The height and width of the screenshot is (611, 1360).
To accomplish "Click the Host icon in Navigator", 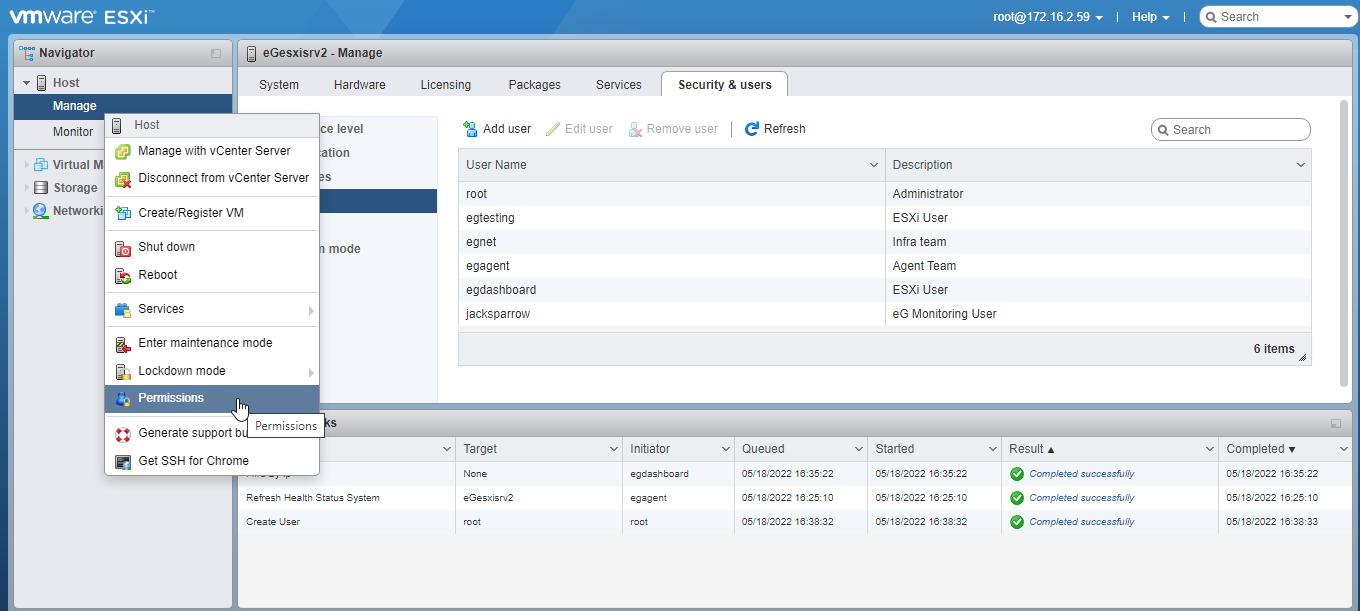I will click(42, 83).
